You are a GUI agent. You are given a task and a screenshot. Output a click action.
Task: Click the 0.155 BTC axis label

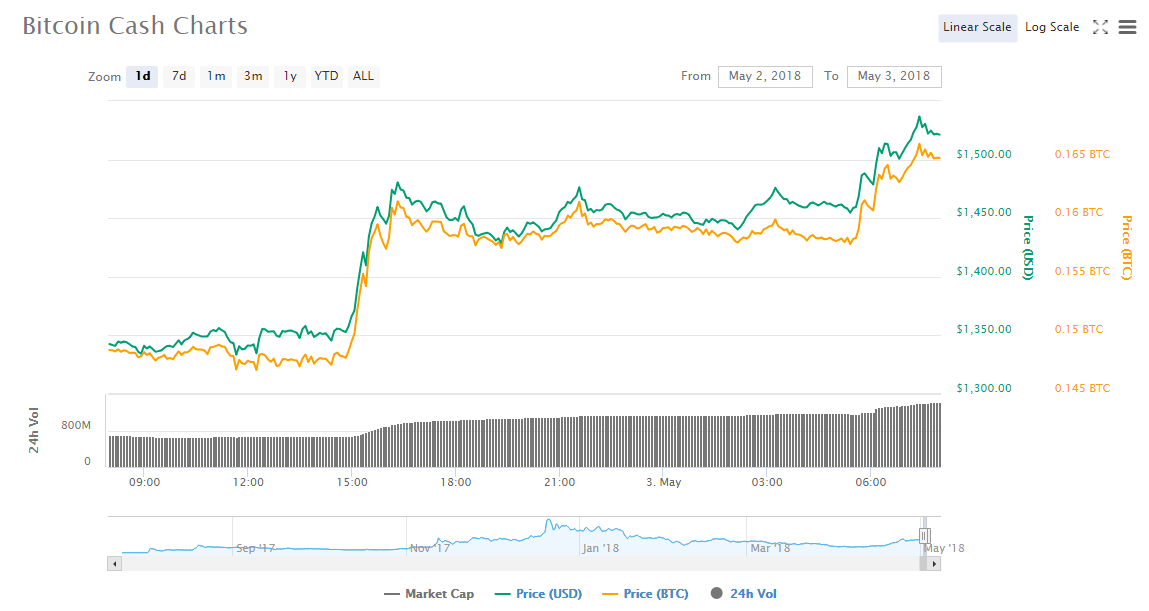[x=1082, y=271]
